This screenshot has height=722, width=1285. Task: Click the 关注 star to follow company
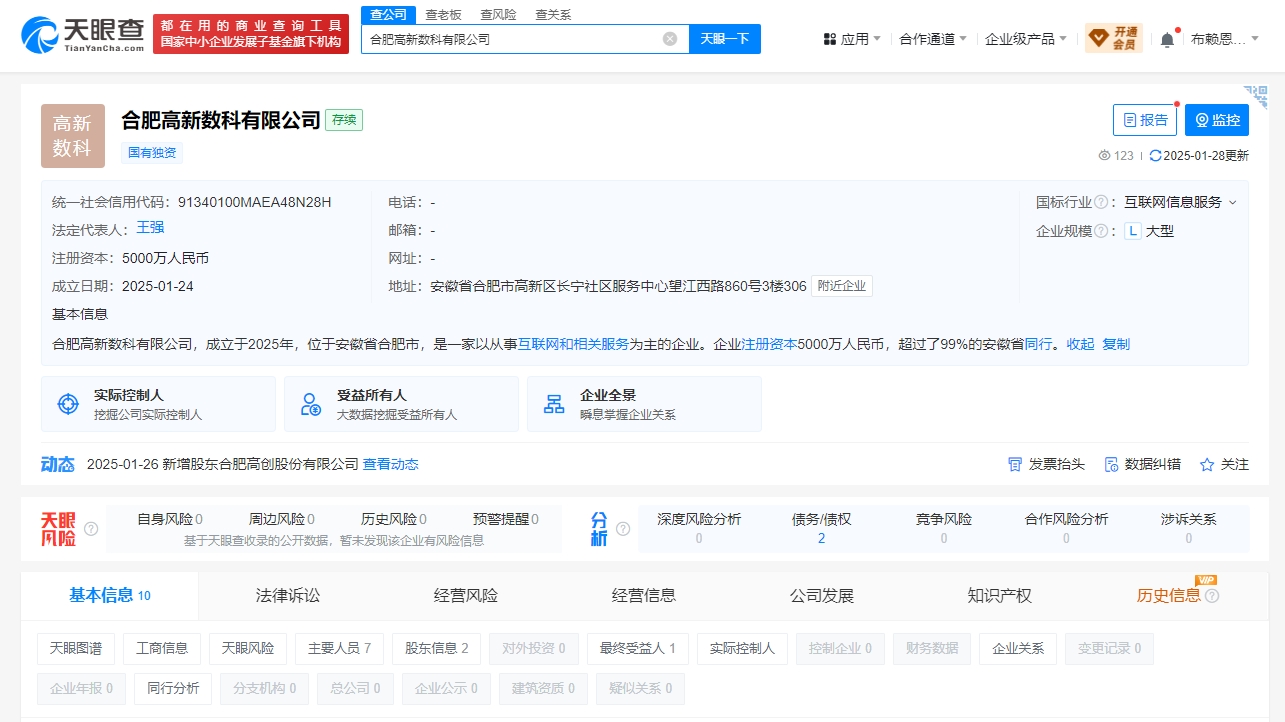1224,464
